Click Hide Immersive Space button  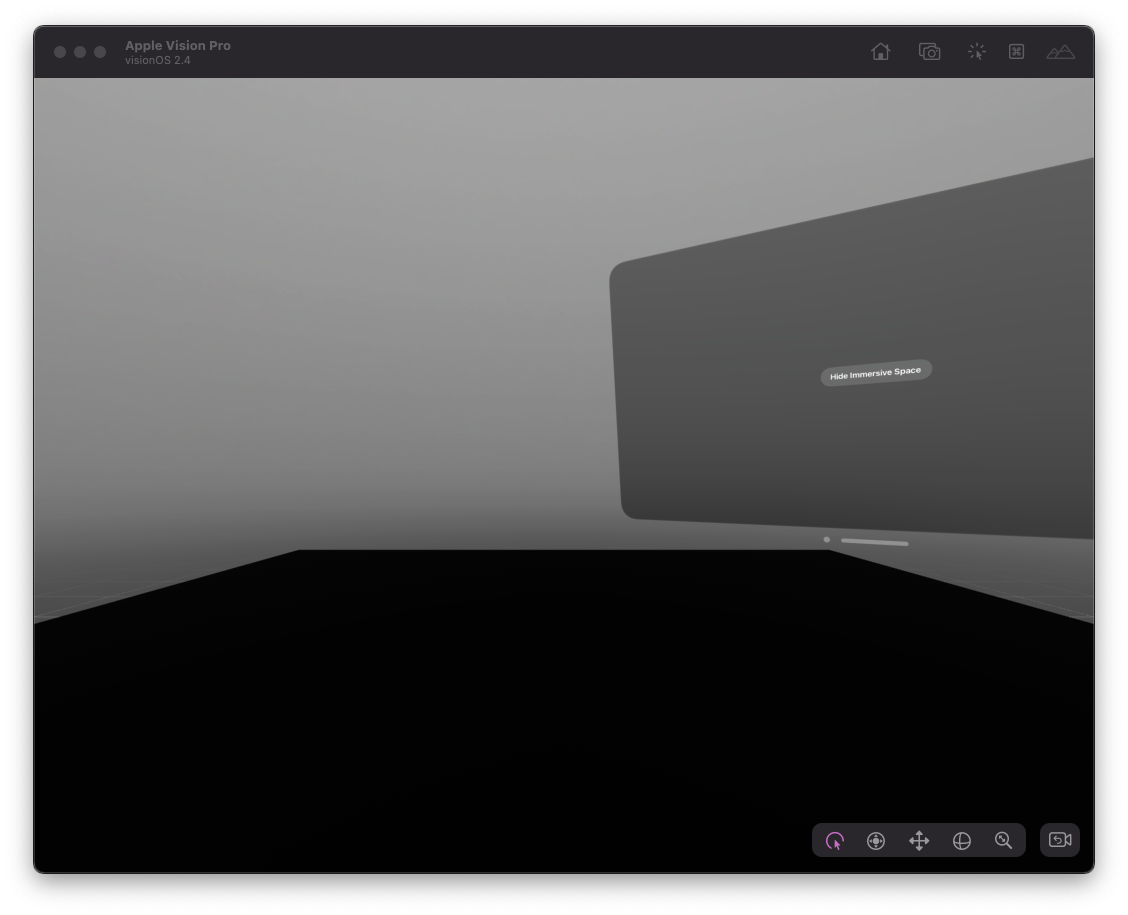tap(876, 373)
